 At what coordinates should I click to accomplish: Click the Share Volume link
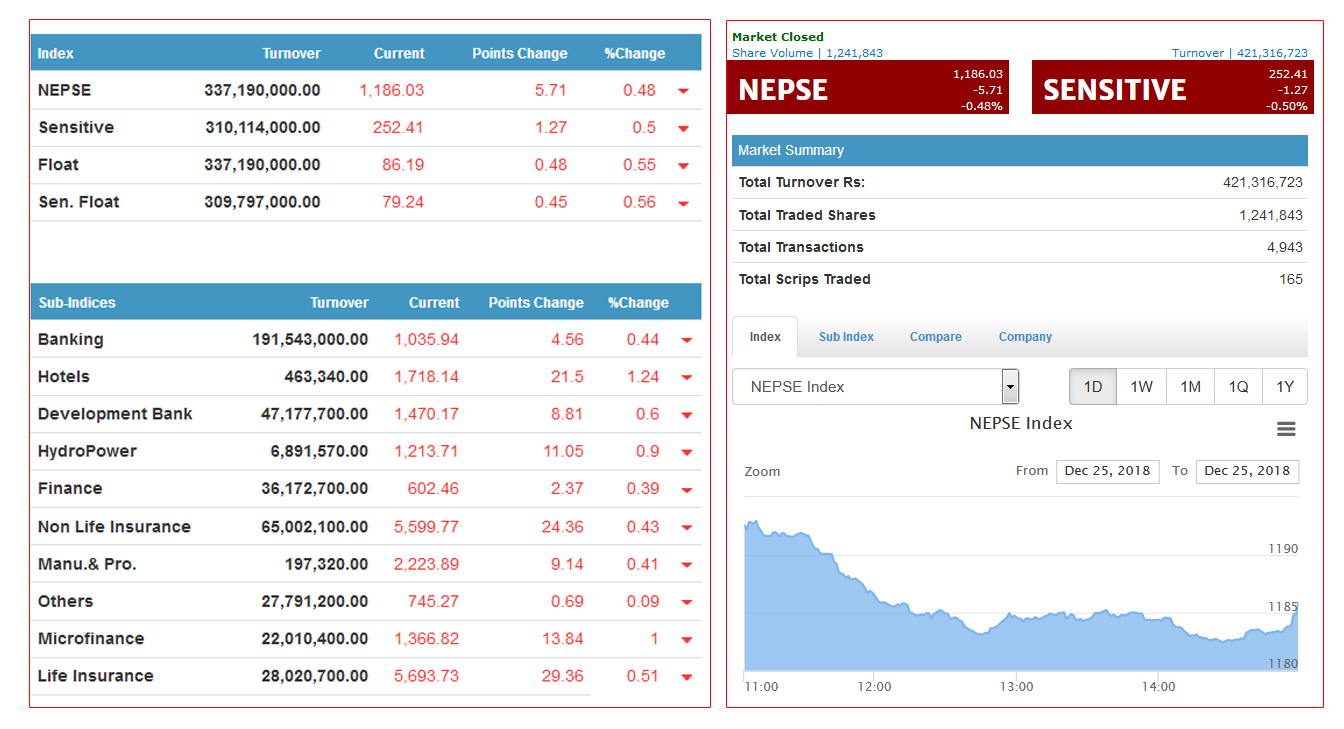807,53
